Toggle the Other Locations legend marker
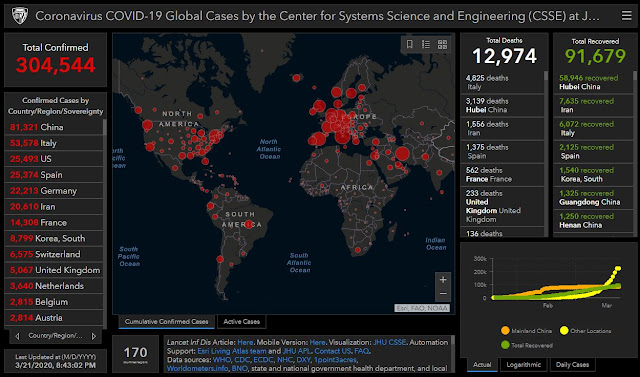This screenshot has height=377, width=640. click(564, 330)
